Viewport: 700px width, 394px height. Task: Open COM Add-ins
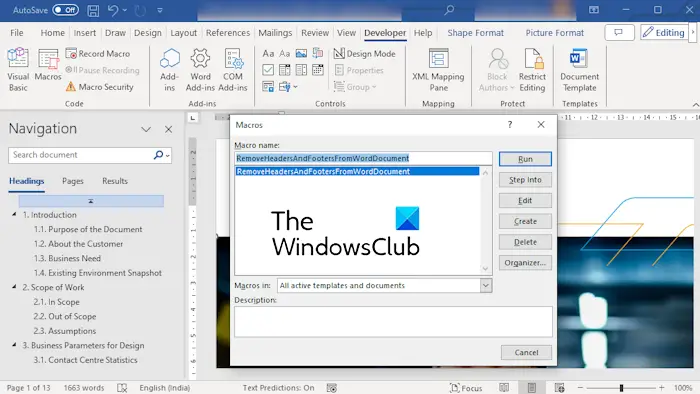233,70
